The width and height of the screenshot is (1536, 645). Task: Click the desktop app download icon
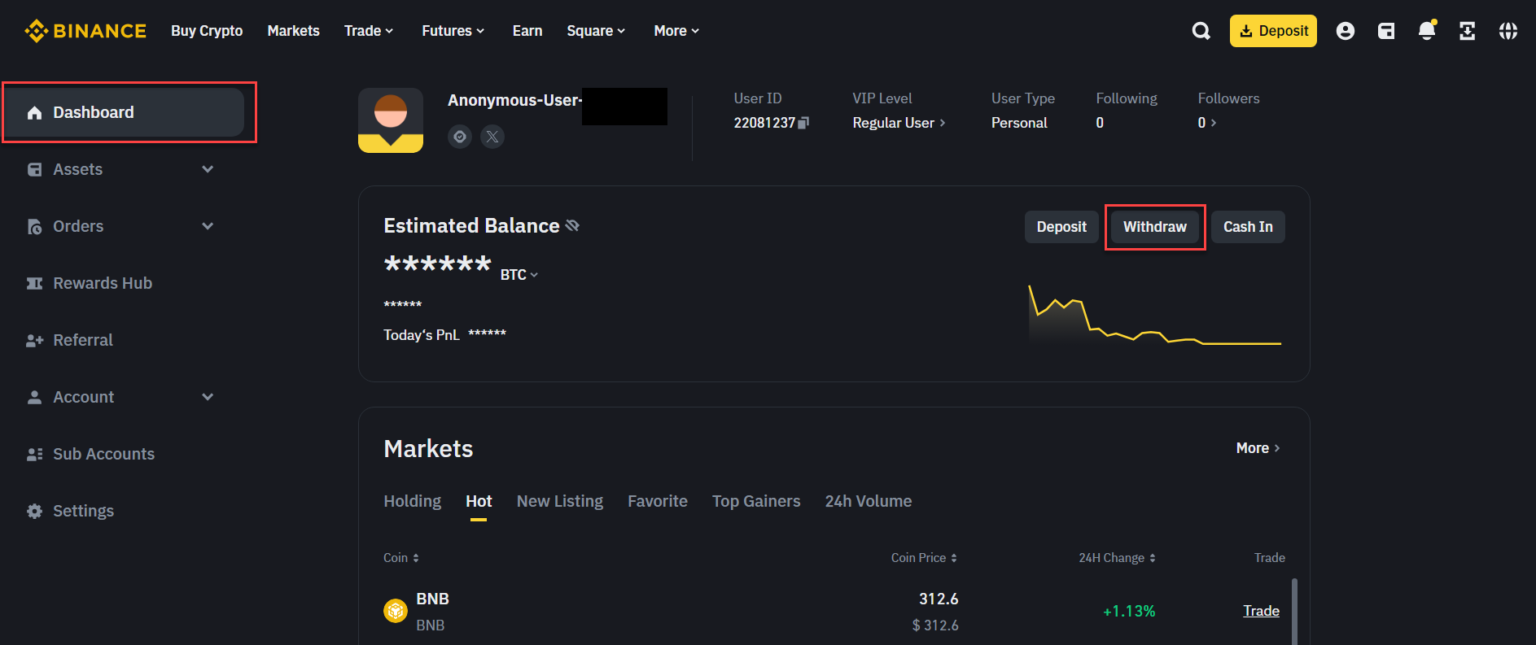[1466, 31]
